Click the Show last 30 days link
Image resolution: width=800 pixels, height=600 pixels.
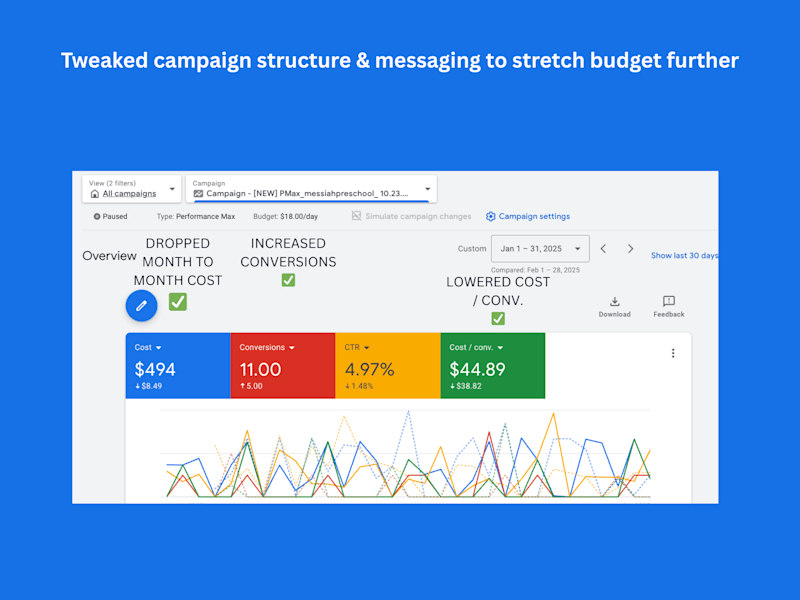click(684, 256)
